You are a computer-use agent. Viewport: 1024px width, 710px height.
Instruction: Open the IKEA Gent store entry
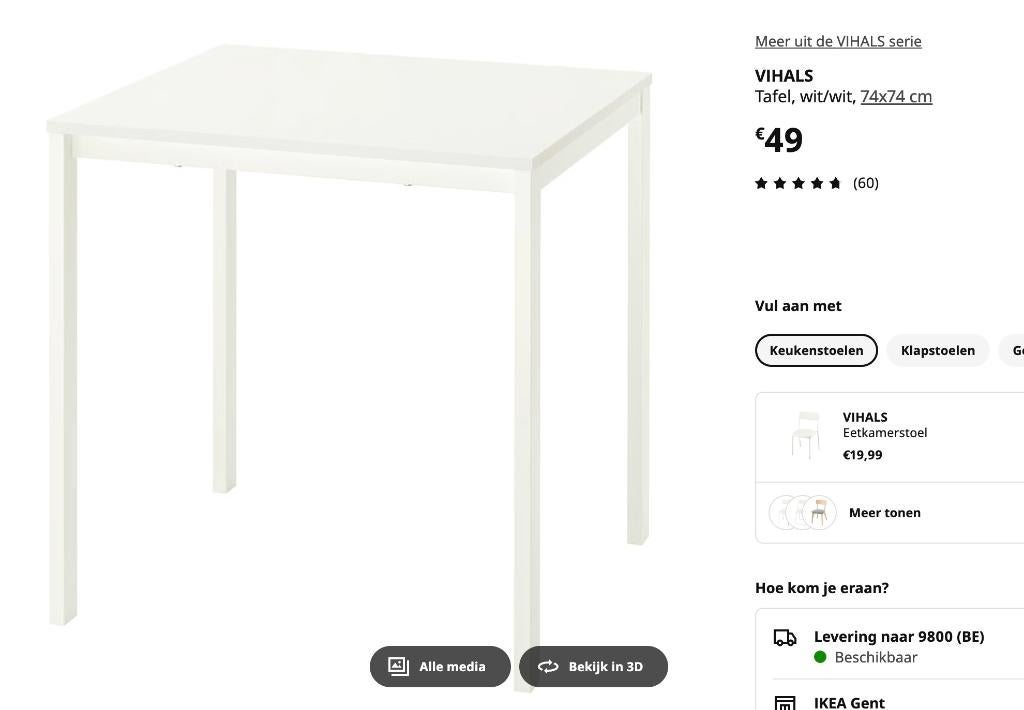849,703
